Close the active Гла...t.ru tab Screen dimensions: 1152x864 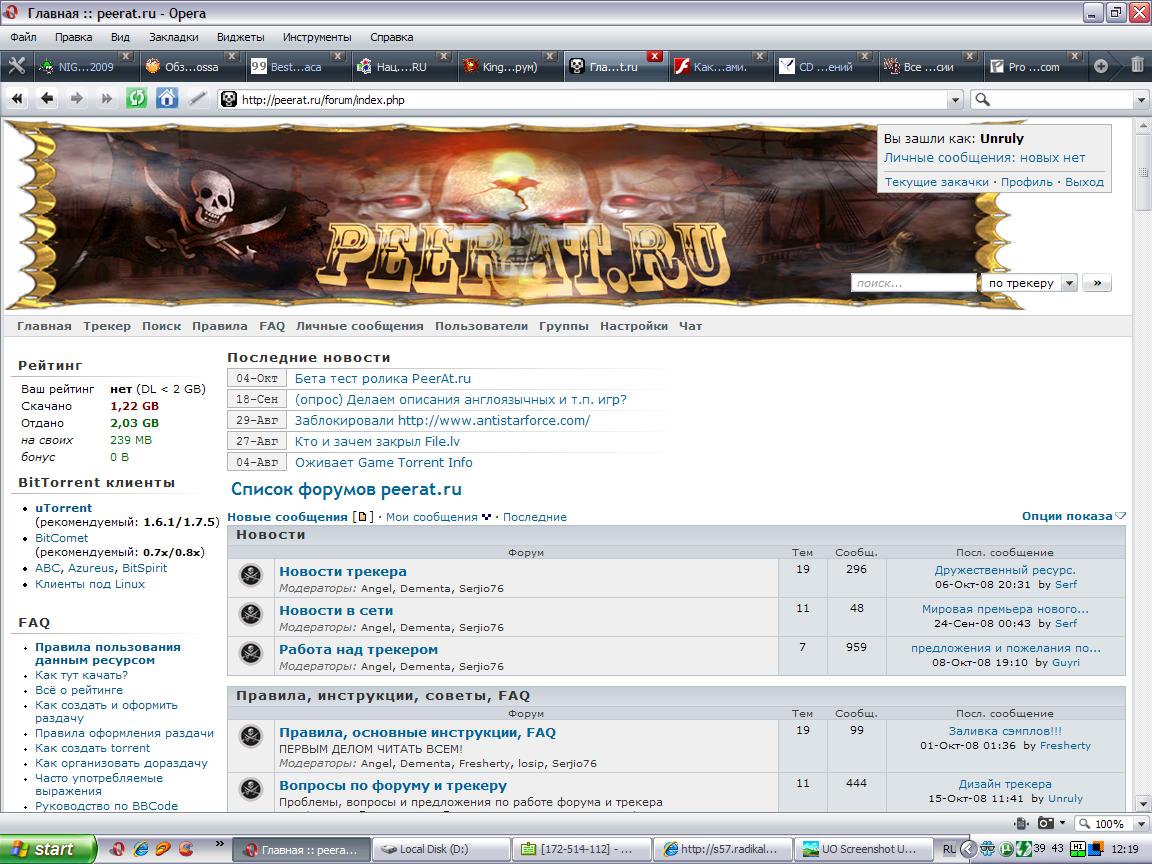(x=655, y=56)
